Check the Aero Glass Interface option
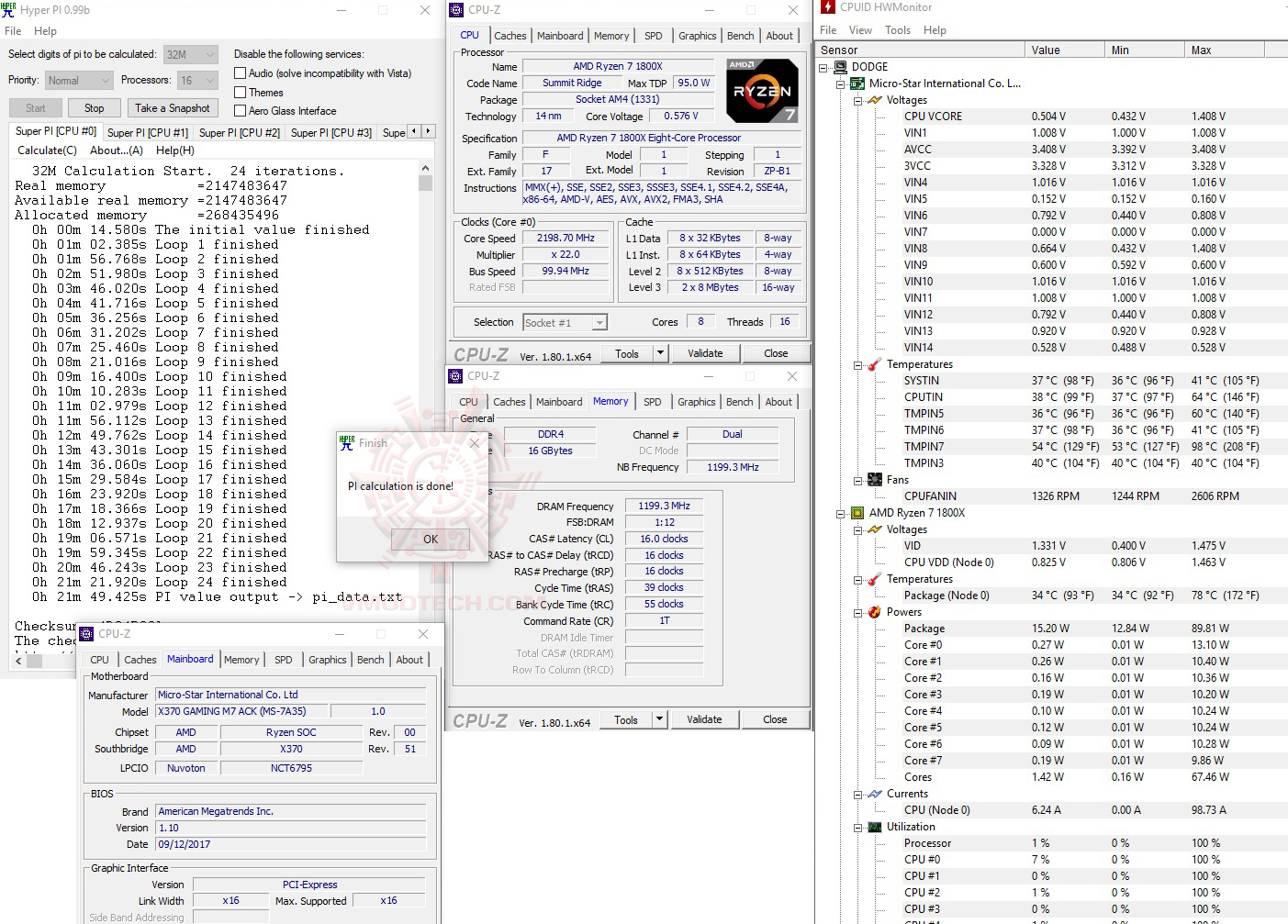Image resolution: width=1288 pixels, height=924 pixels. click(x=241, y=111)
